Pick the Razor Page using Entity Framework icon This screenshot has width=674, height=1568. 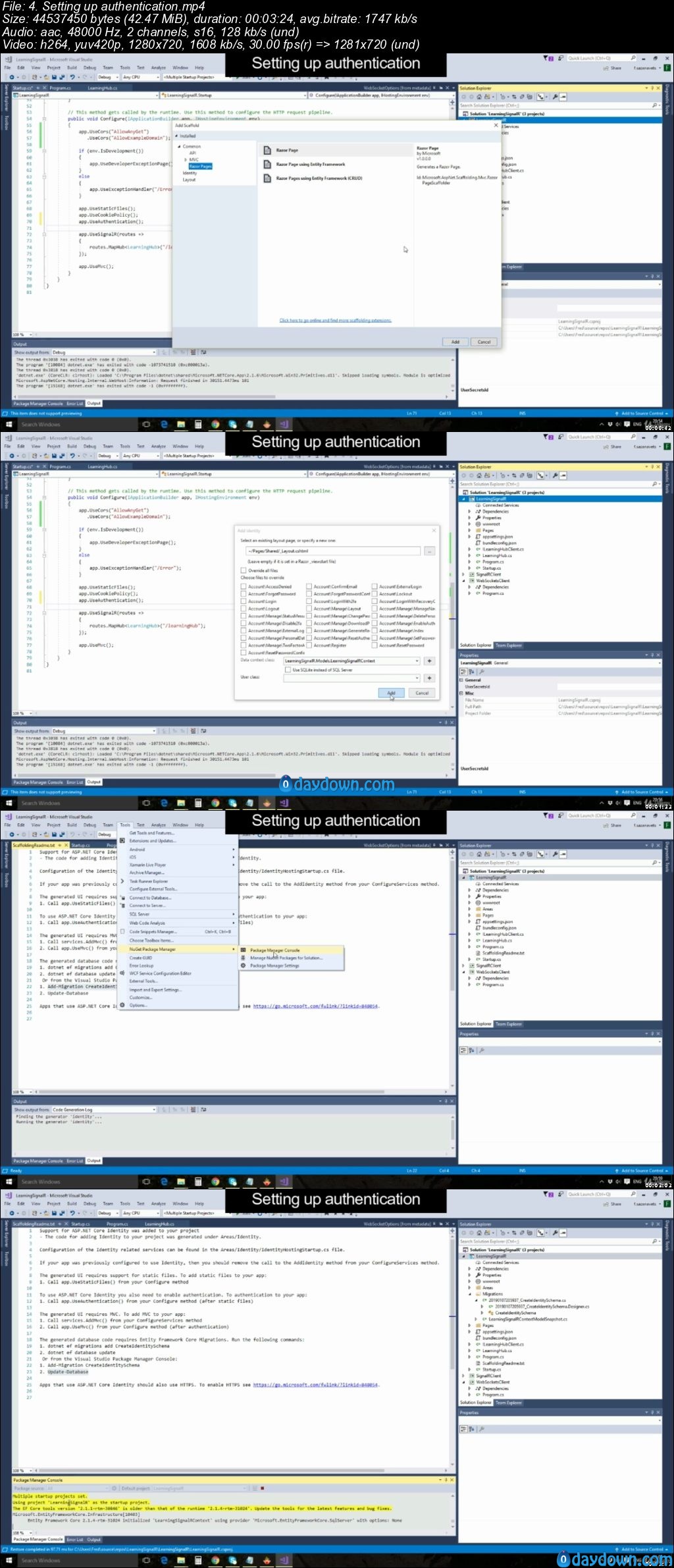[x=267, y=164]
